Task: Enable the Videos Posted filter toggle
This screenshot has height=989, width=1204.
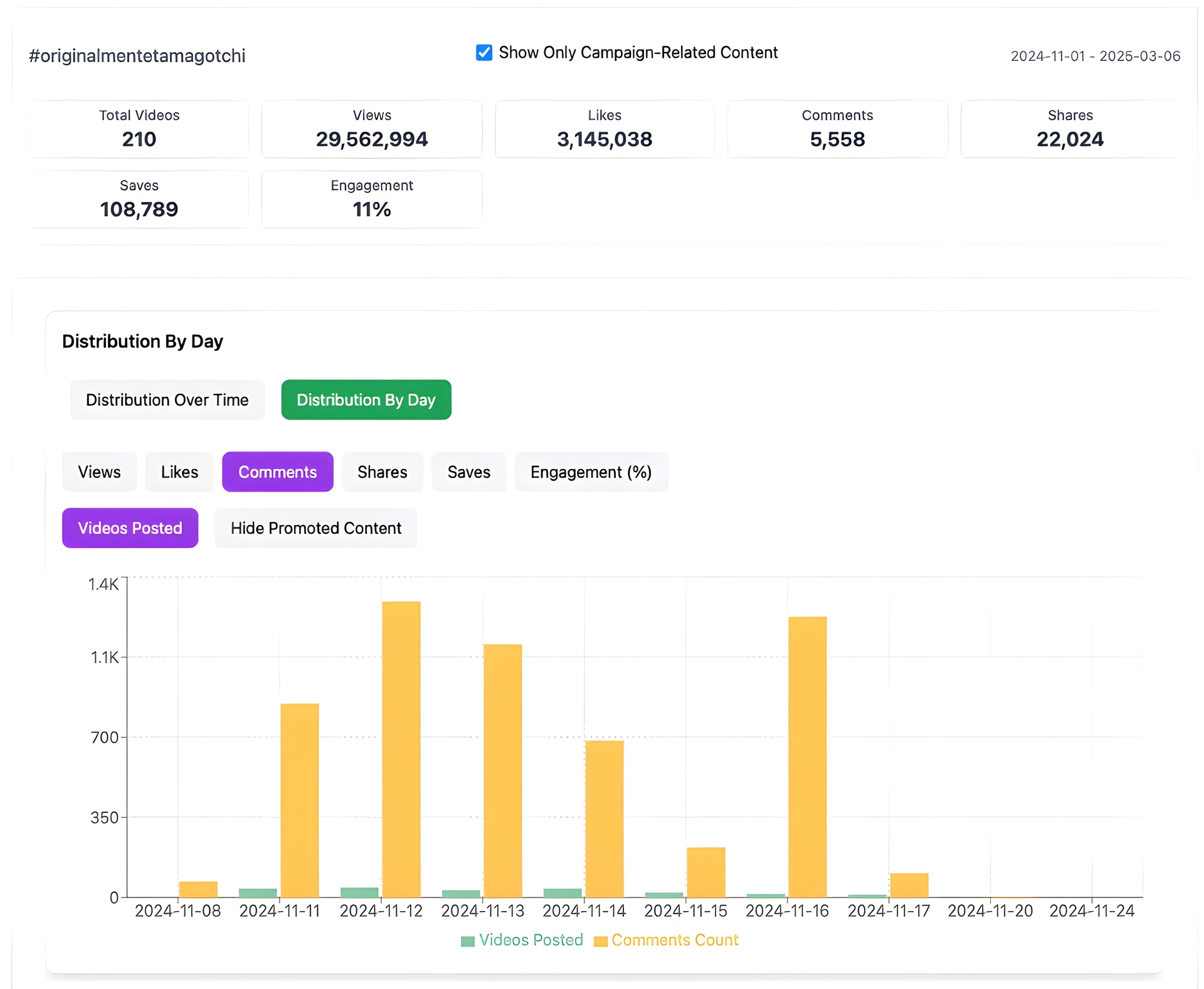Action: pyautogui.click(x=131, y=527)
